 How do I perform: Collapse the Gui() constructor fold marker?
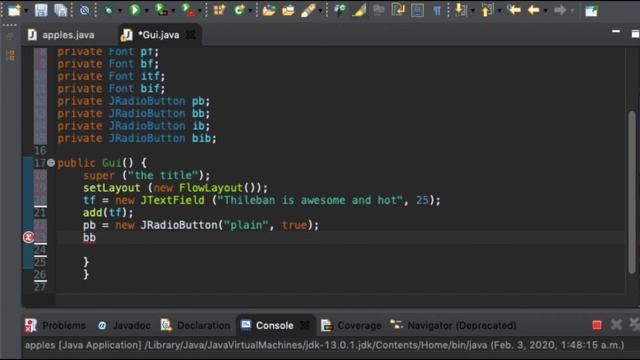pos(51,163)
